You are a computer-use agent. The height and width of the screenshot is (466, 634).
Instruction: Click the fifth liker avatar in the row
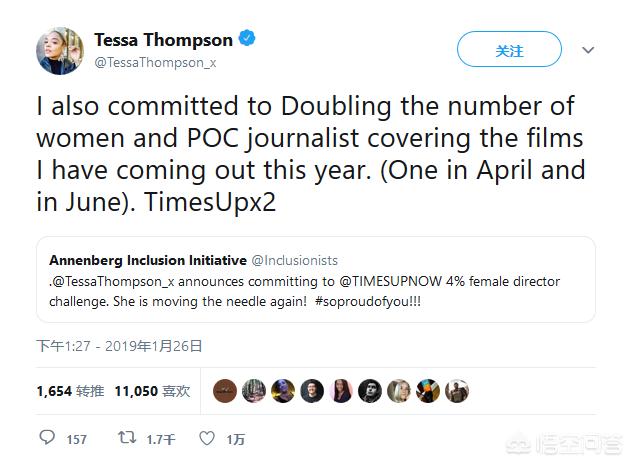pyautogui.click(x=342, y=391)
